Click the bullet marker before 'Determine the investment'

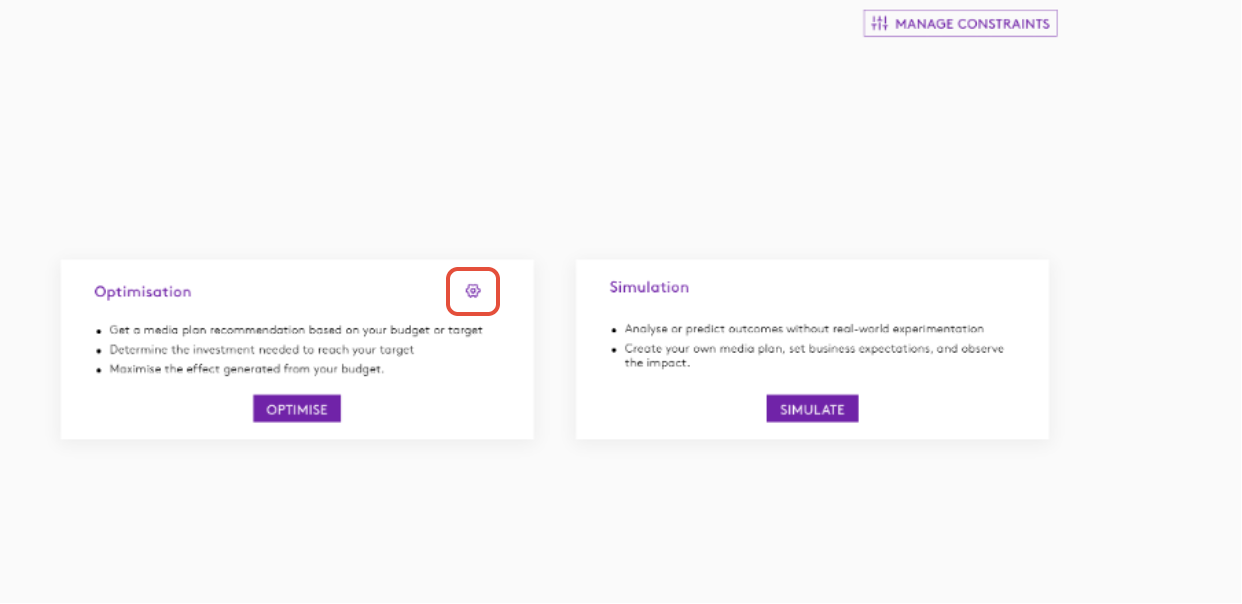pos(99,351)
